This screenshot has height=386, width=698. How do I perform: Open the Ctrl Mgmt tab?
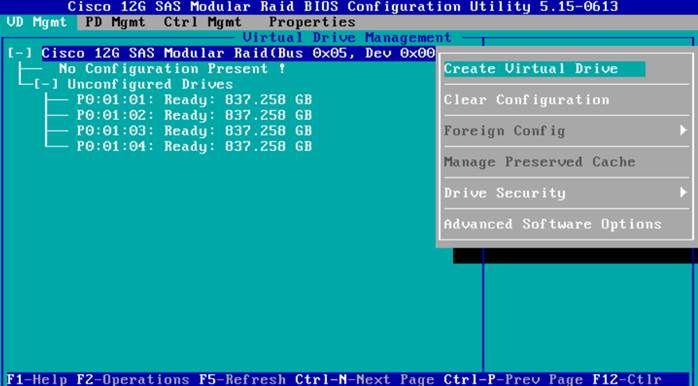click(203, 22)
